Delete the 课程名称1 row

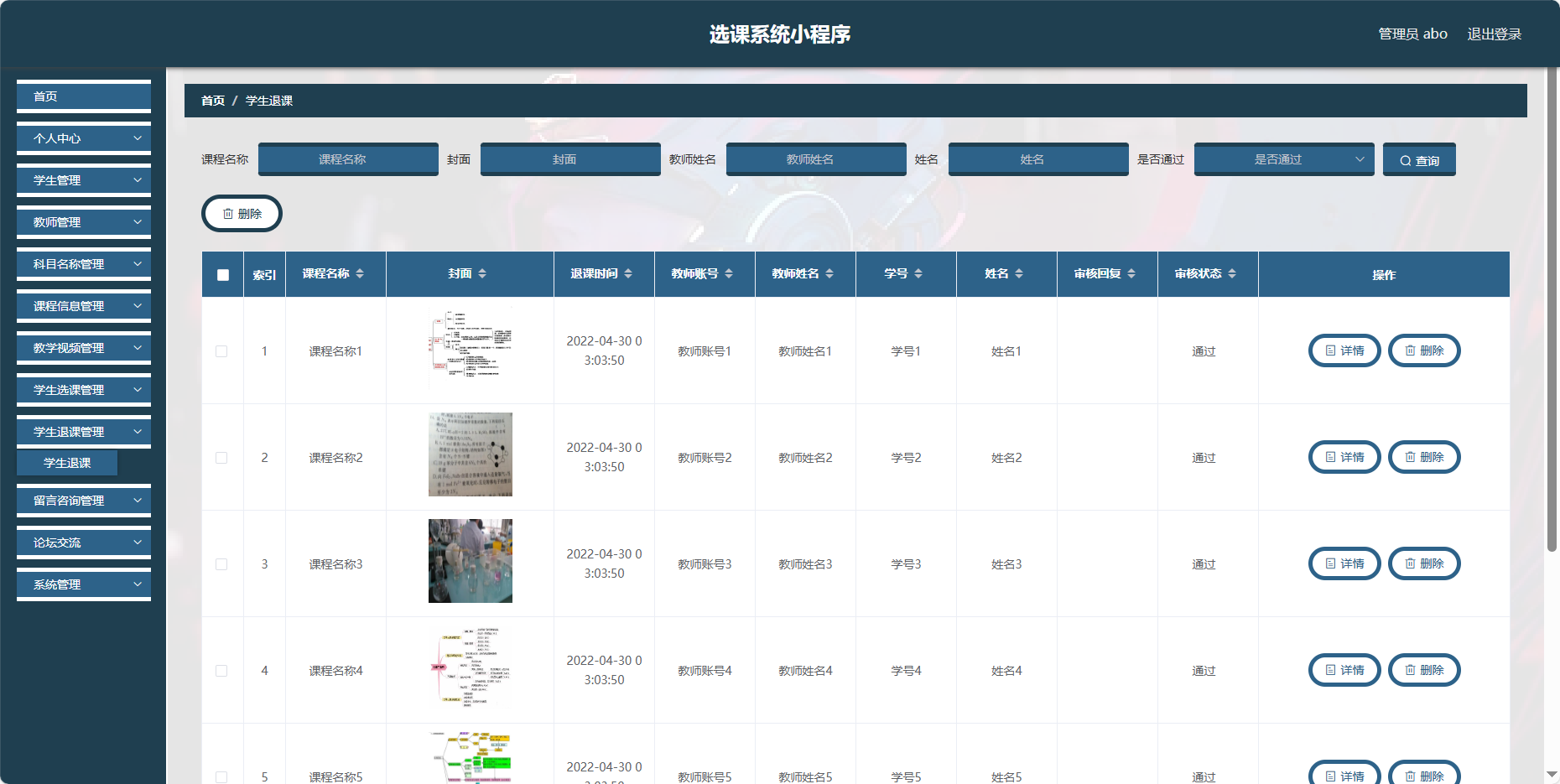coord(1424,350)
